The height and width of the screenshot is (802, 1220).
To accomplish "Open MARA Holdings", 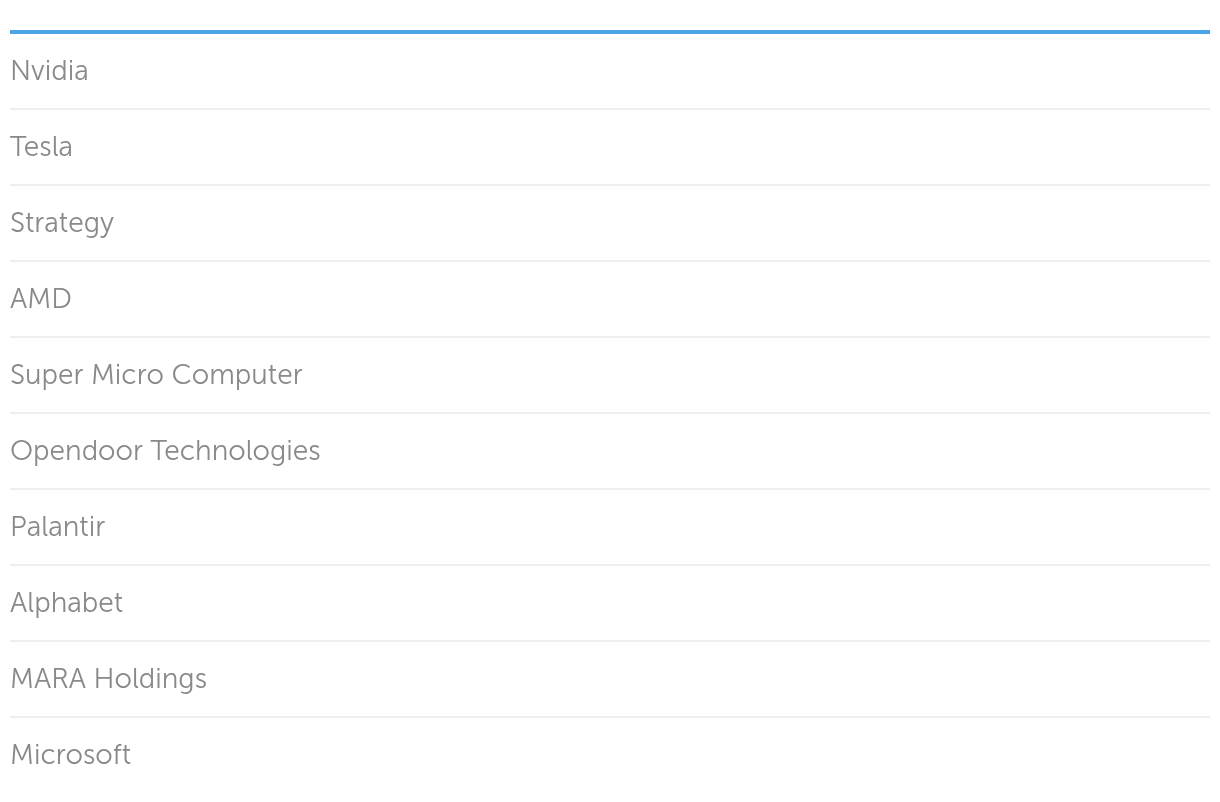I will pyautogui.click(x=108, y=679).
